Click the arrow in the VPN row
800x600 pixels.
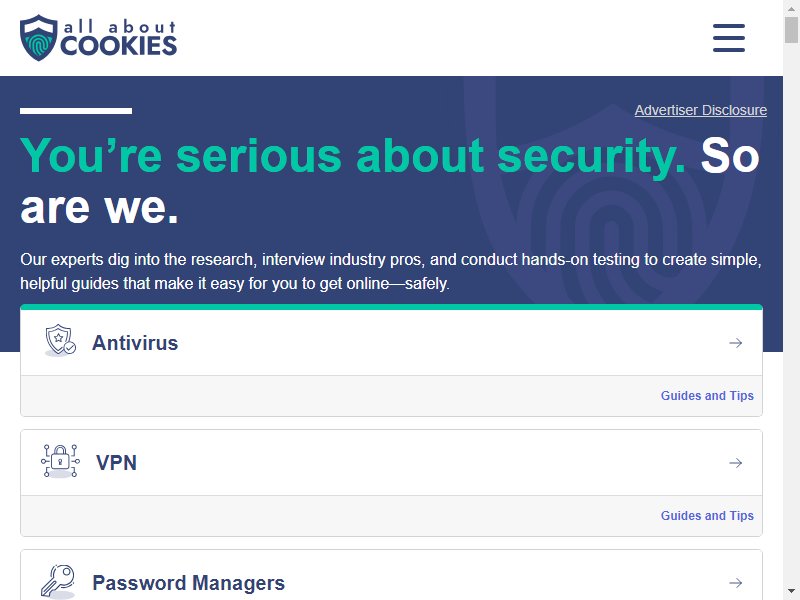[735, 463]
